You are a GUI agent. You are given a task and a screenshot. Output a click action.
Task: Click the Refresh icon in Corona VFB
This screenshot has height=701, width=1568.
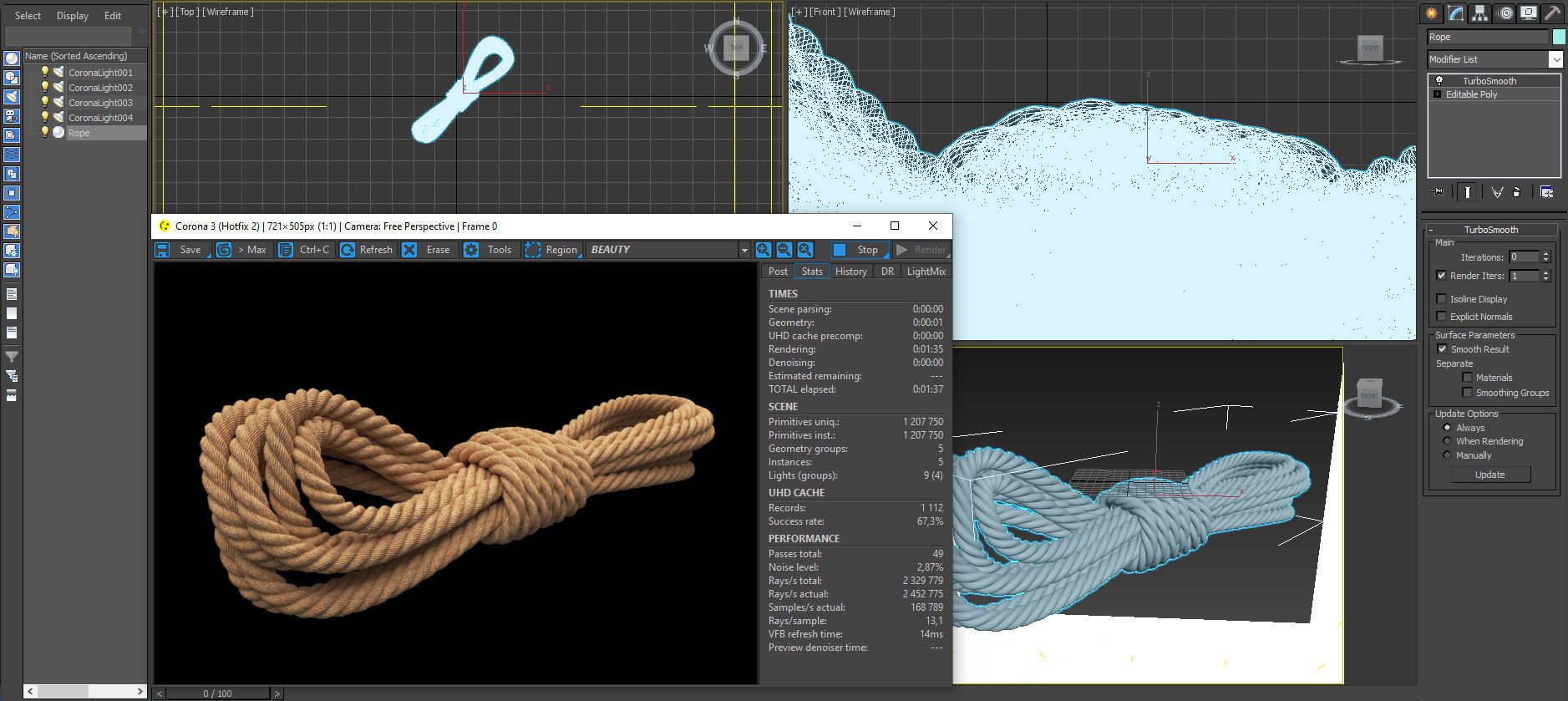348,250
